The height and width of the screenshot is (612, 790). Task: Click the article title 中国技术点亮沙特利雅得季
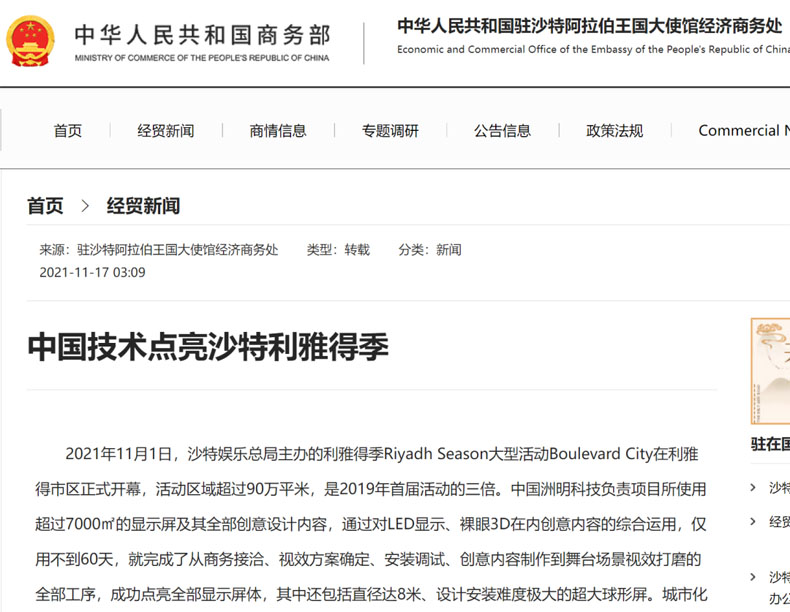tap(208, 347)
